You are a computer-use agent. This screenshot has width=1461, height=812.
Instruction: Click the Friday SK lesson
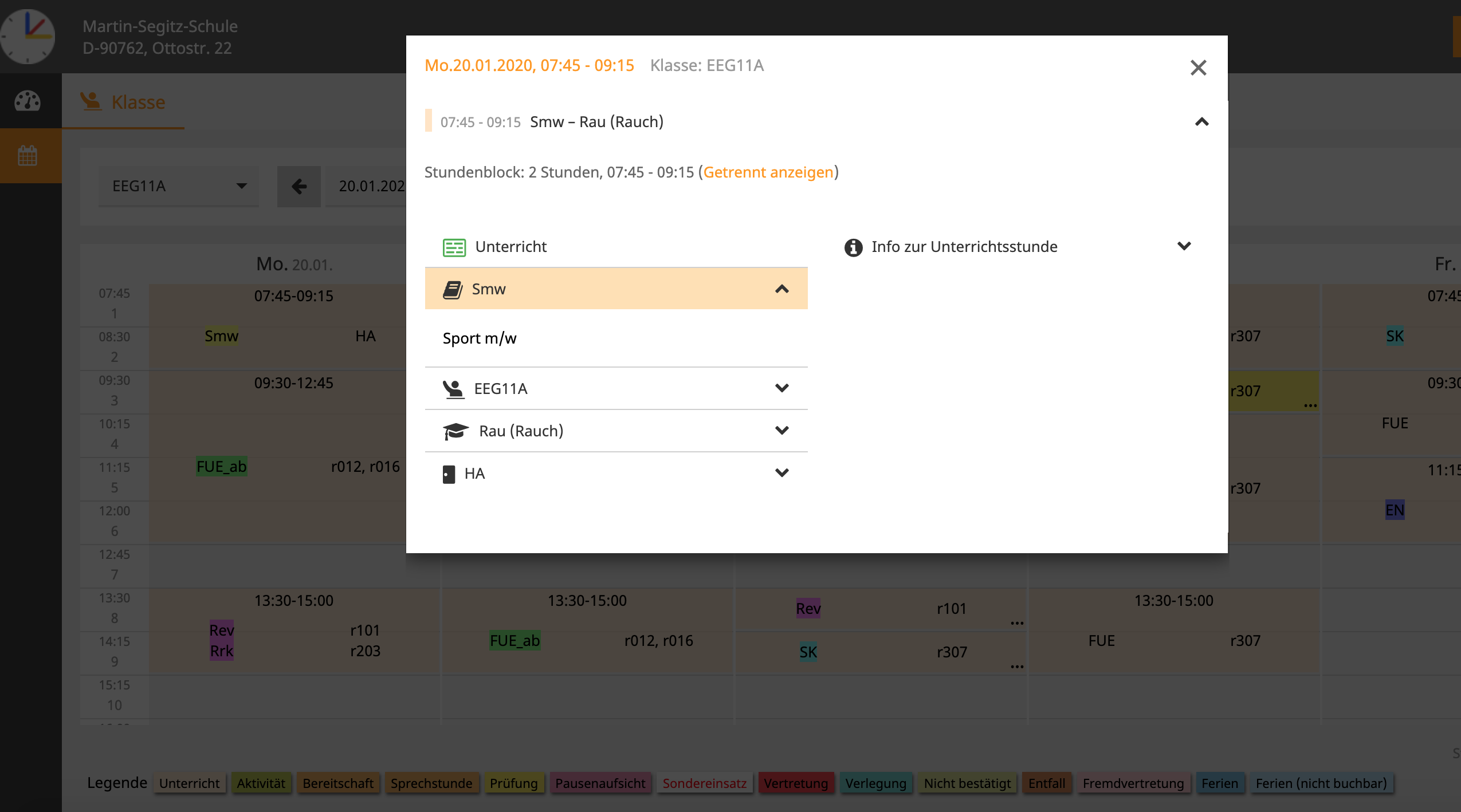coord(1395,336)
